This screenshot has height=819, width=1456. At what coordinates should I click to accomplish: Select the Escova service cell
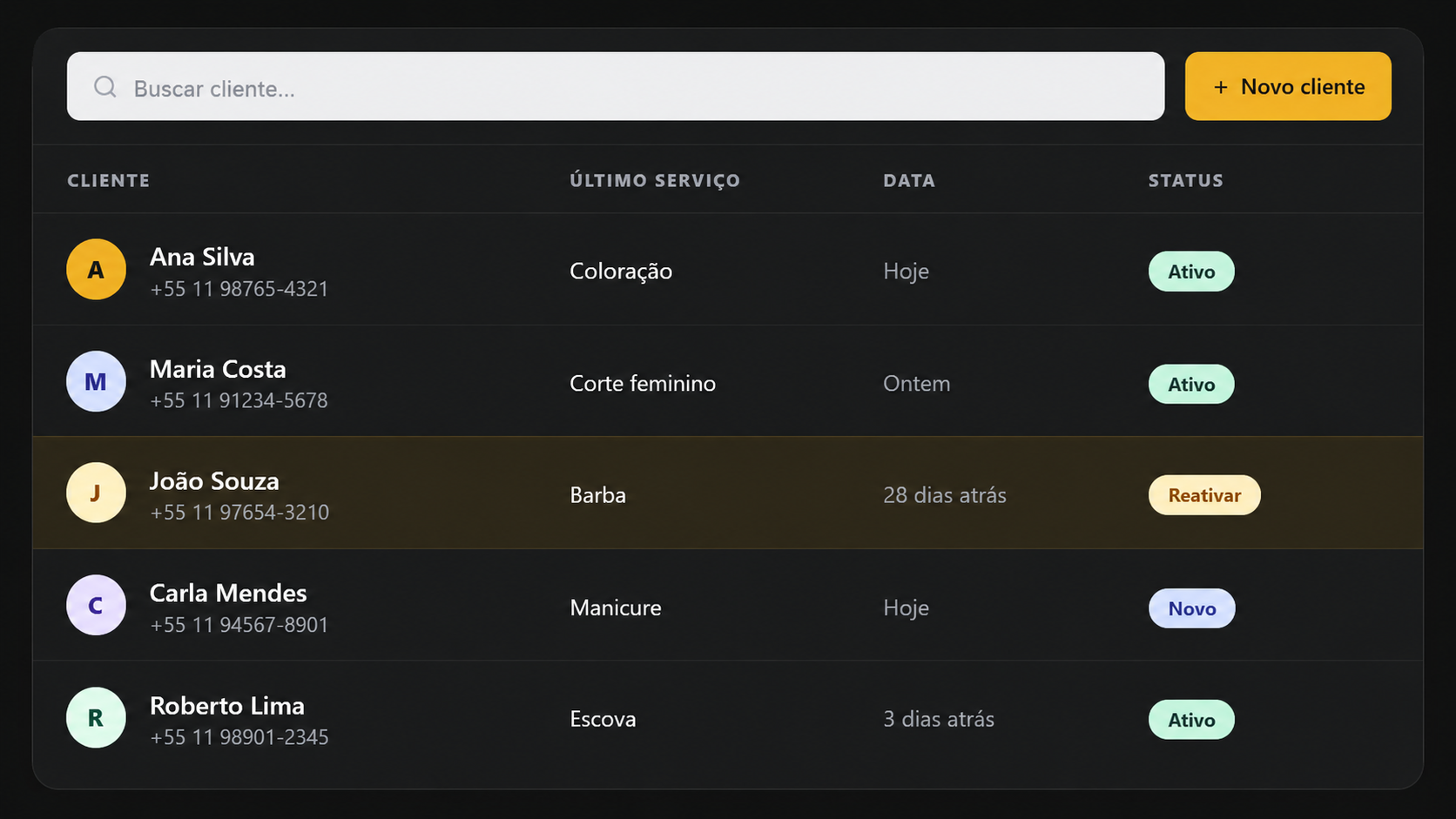click(603, 719)
